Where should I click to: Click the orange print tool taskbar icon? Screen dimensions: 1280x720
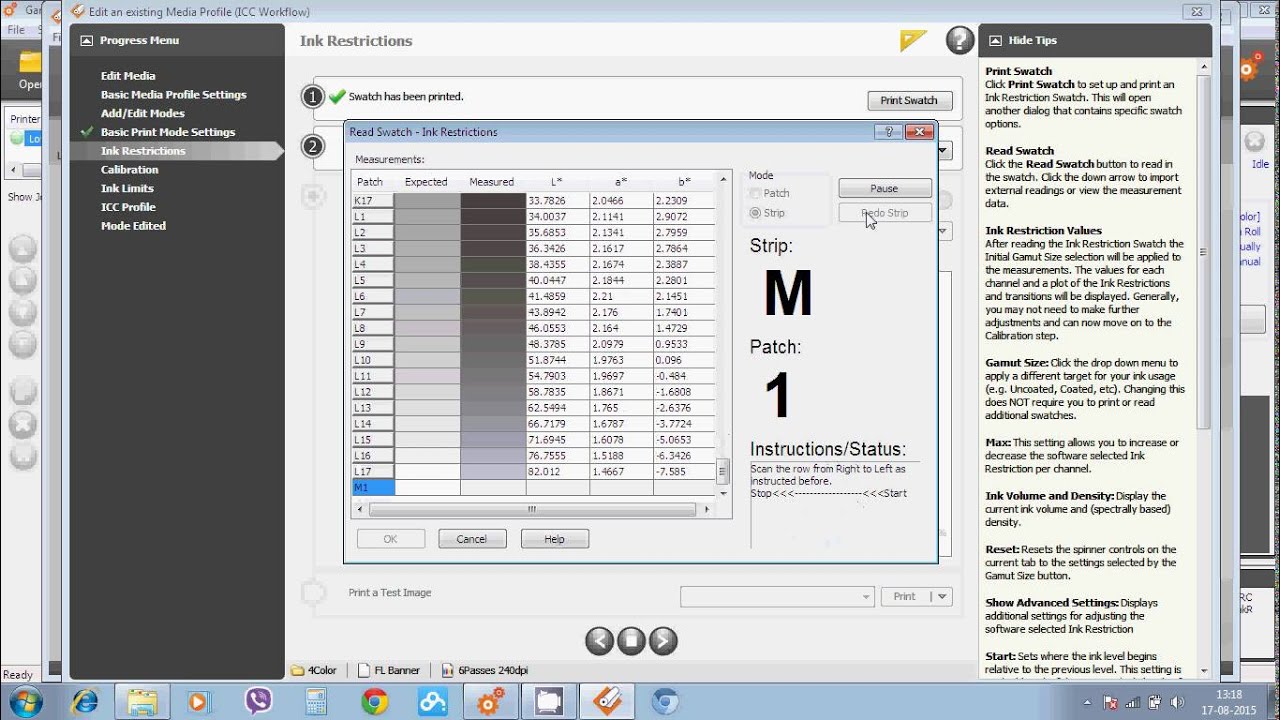click(608, 702)
